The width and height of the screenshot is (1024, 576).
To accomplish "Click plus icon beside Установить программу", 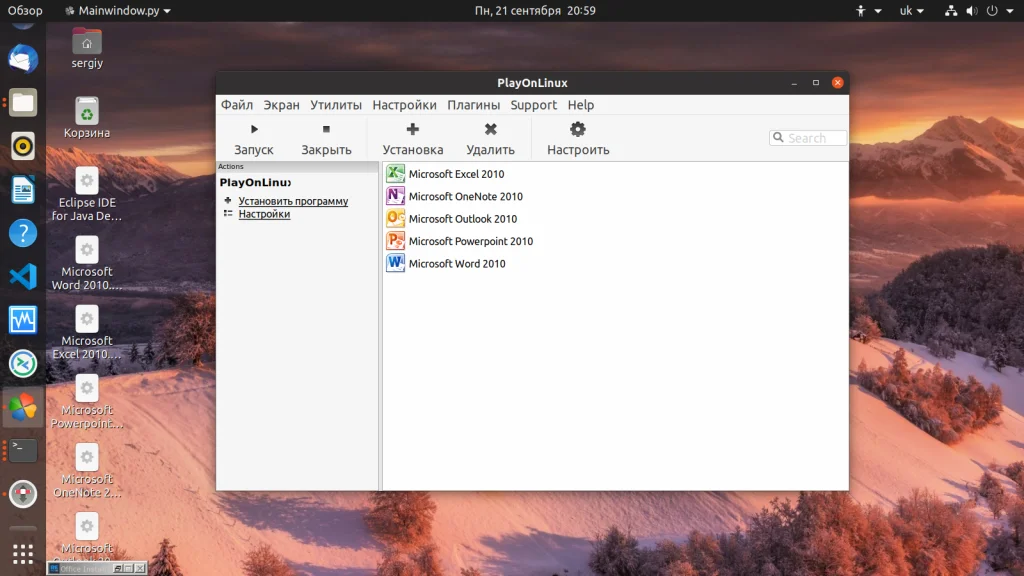I will point(227,200).
